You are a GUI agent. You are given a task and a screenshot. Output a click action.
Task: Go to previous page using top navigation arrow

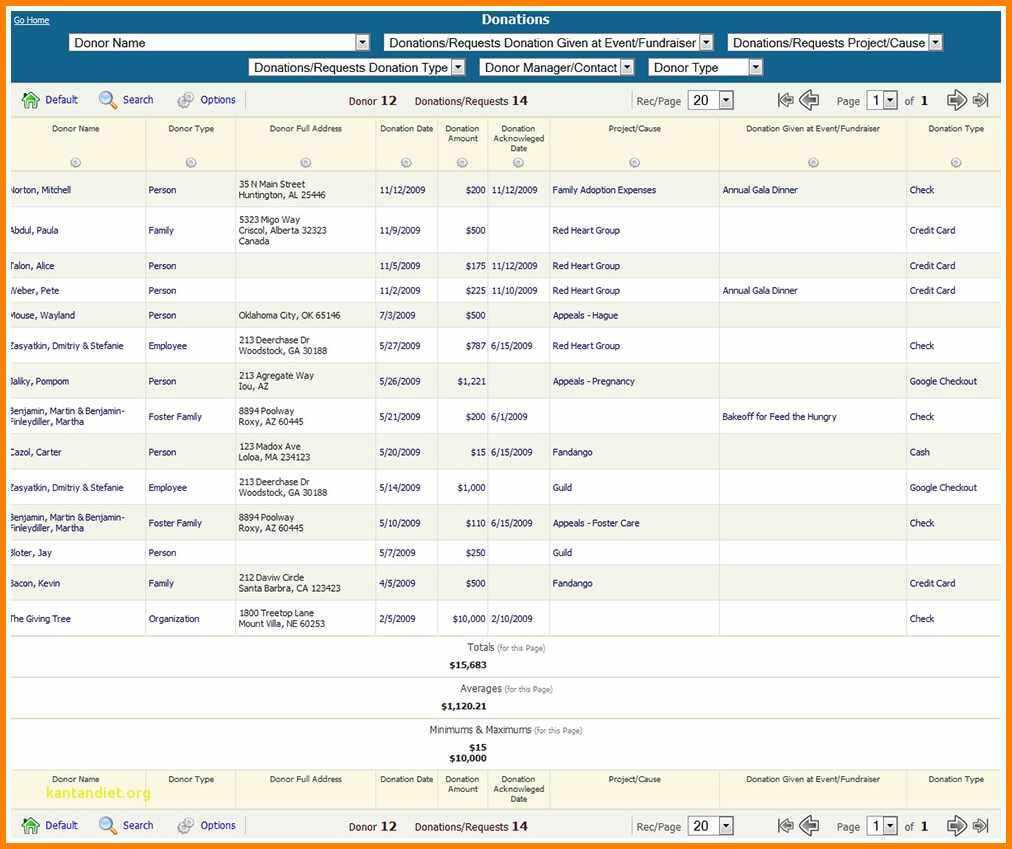tap(809, 100)
